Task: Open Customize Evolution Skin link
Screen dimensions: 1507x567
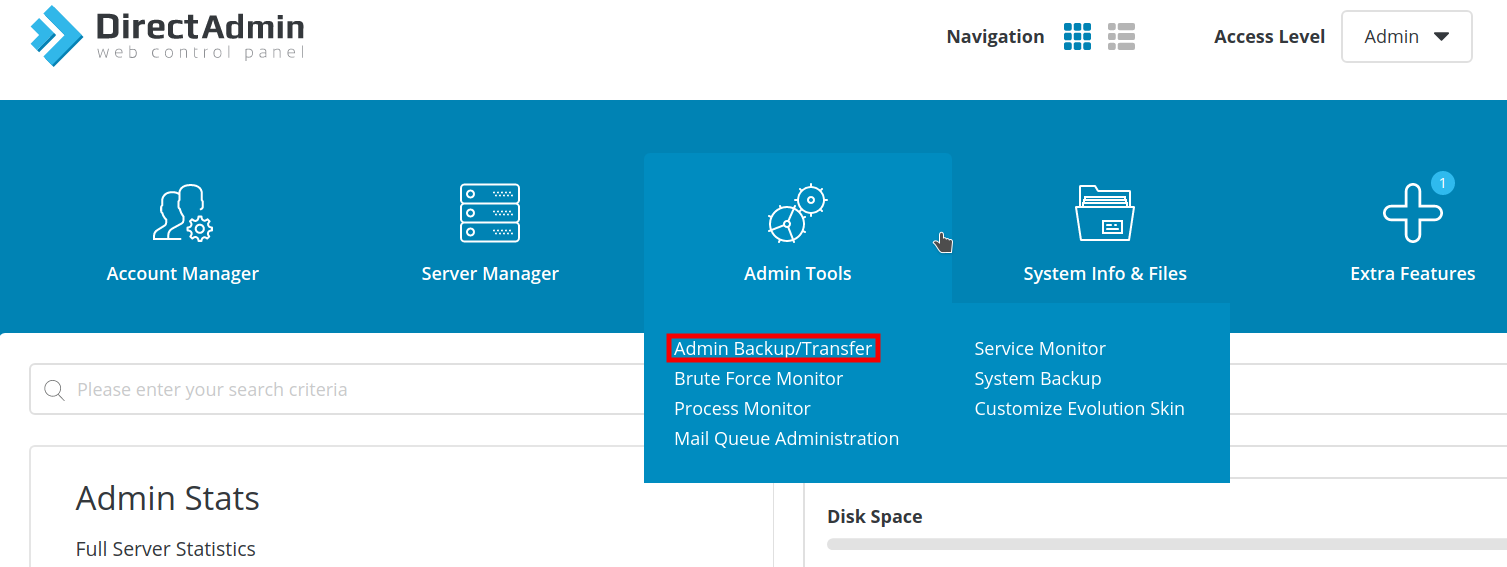Action: click(1079, 409)
